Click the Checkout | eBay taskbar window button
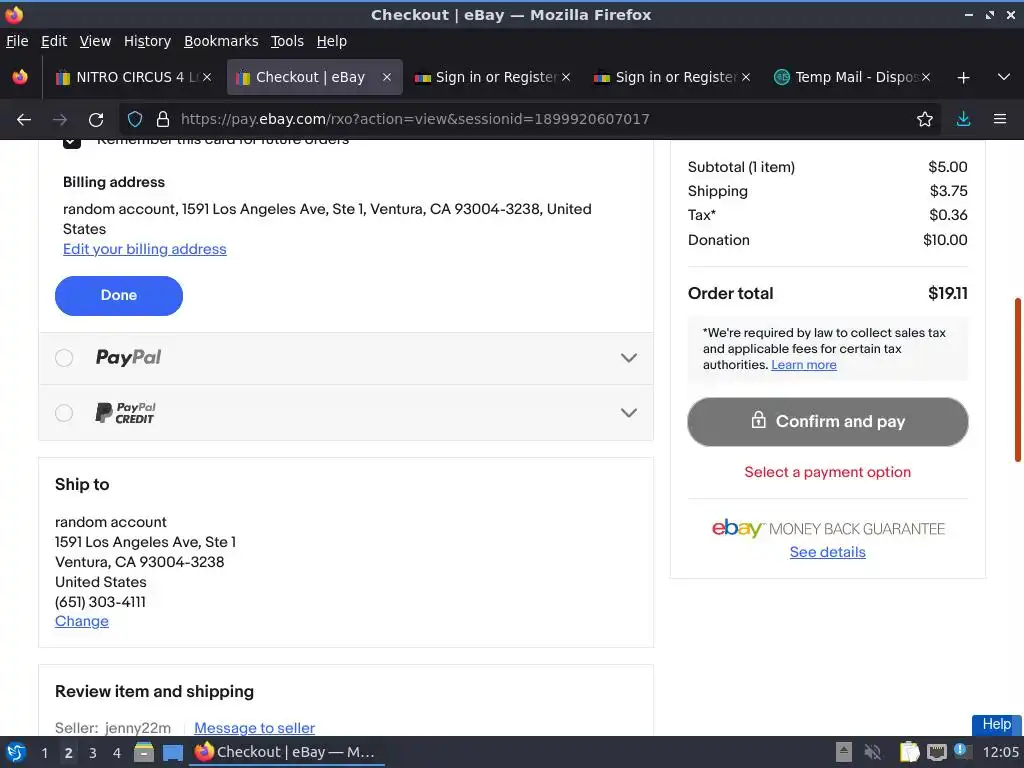 pos(286,752)
